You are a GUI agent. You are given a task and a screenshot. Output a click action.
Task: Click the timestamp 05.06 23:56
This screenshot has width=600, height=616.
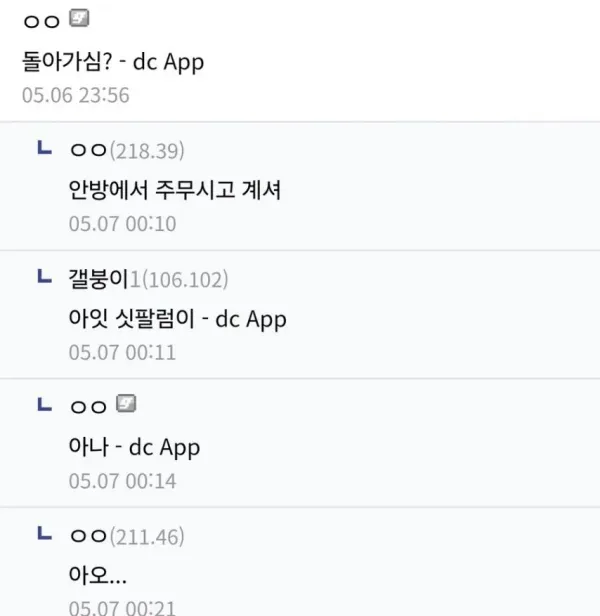point(75,96)
